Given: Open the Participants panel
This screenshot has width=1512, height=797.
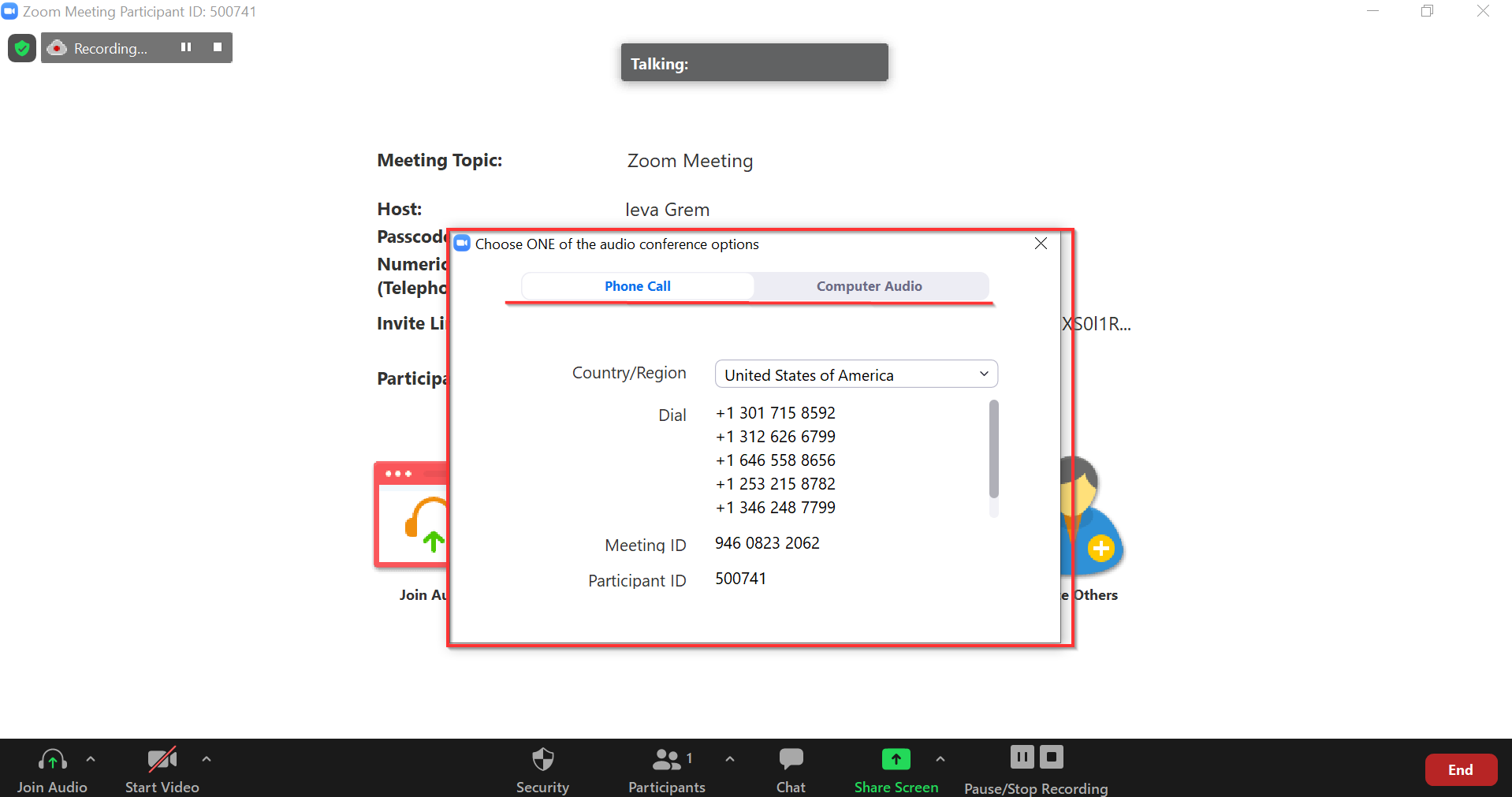Looking at the screenshot, I should click(x=666, y=760).
